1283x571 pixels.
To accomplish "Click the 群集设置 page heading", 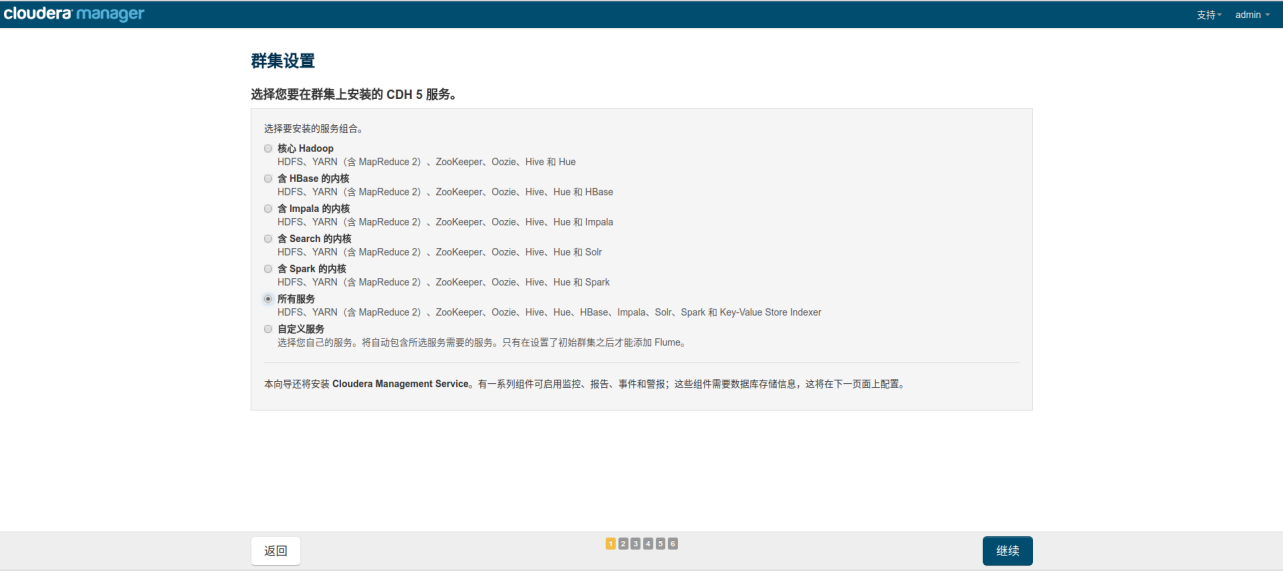I will (283, 62).
